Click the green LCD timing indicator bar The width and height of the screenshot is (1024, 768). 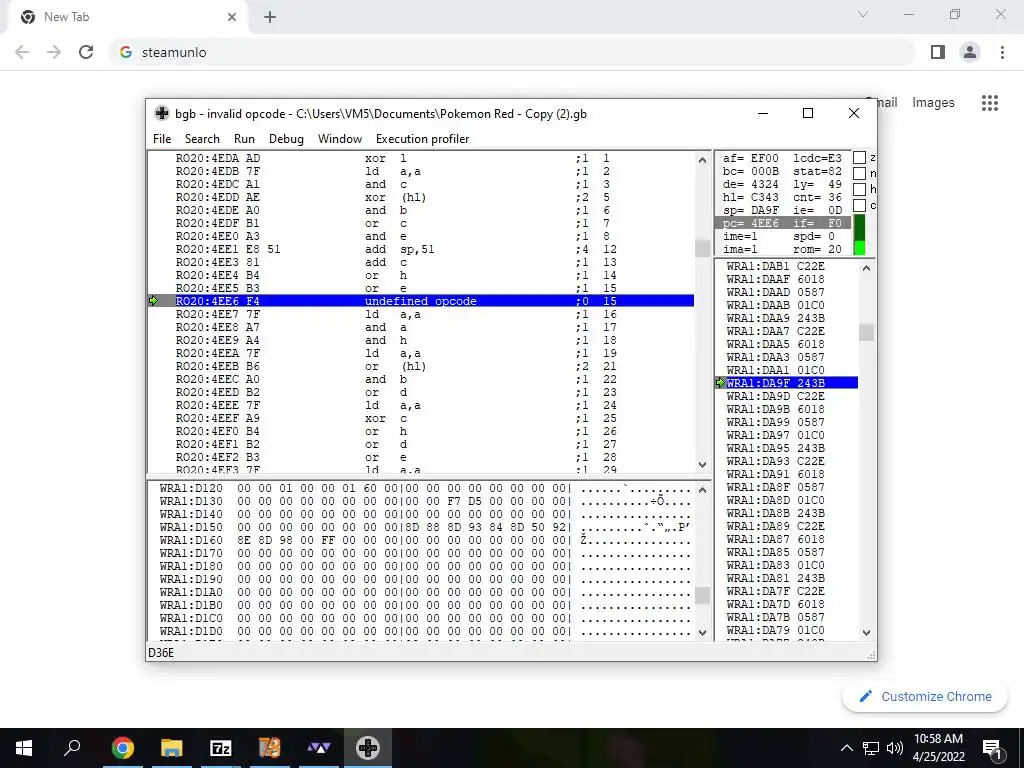click(x=859, y=235)
